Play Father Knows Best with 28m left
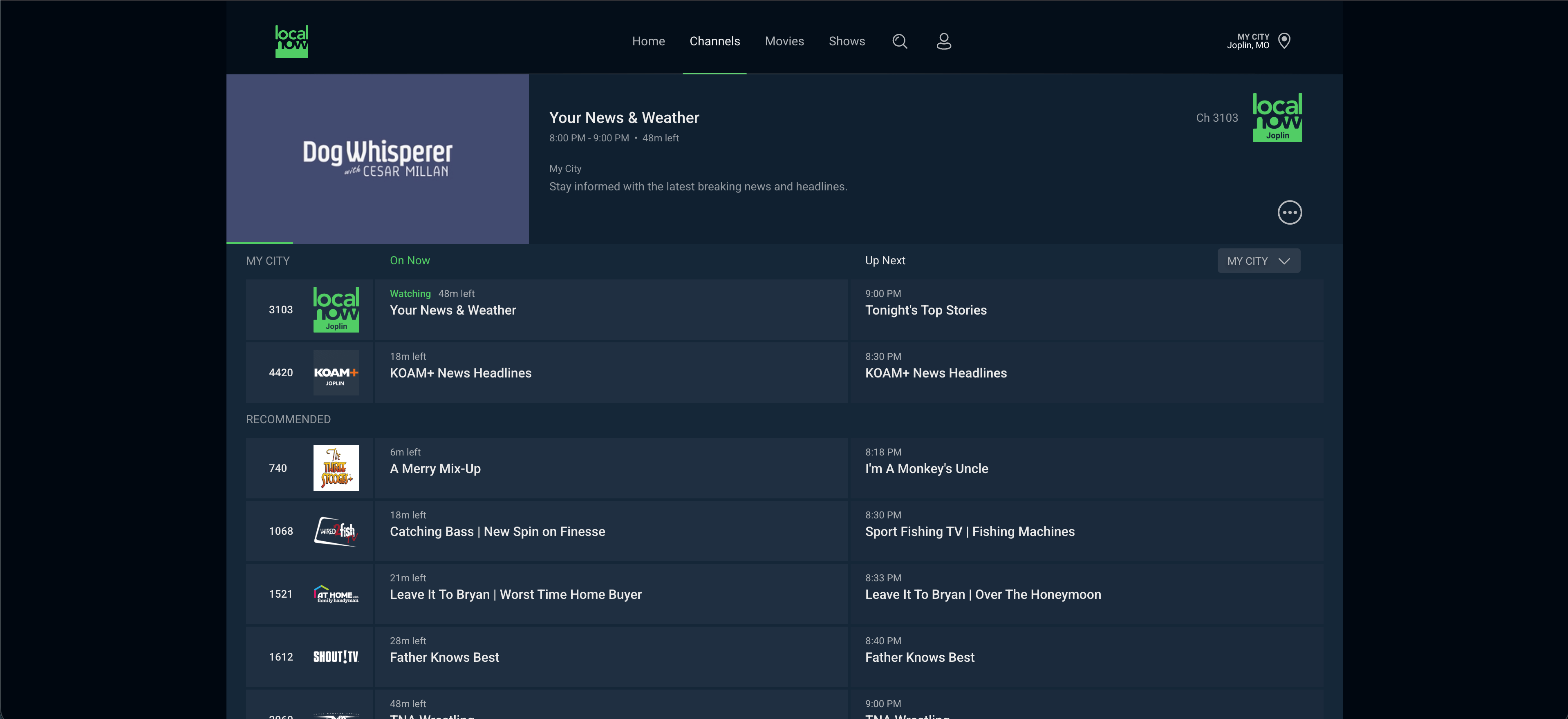The image size is (1568, 719). (x=611, y=657)
